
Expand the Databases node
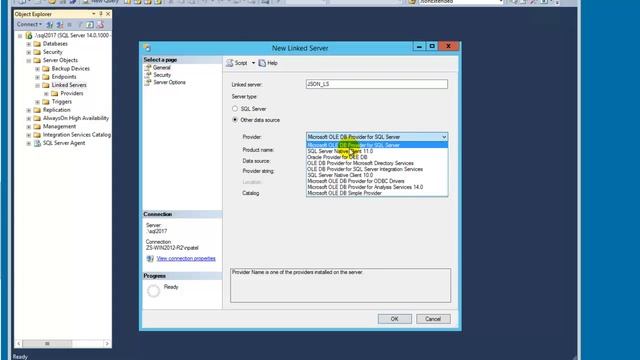[29, 44]
